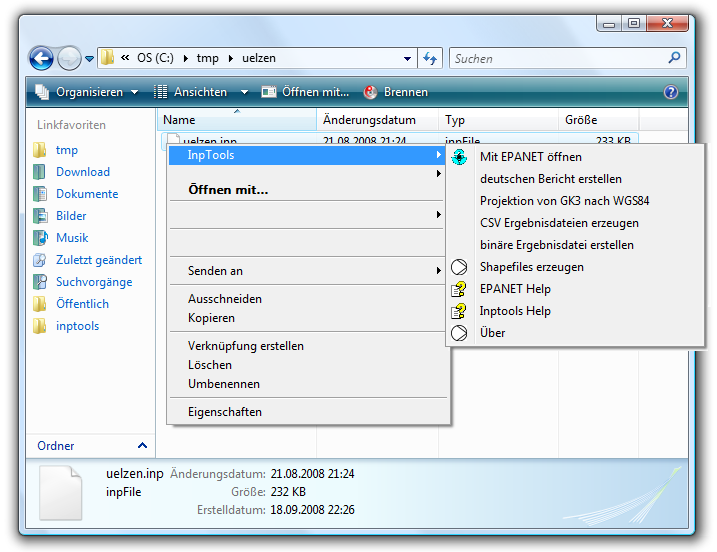The height and width of the screenshot is (552, 717).
Task: Click the Inptools Help question icon
Action: point(459,311)
